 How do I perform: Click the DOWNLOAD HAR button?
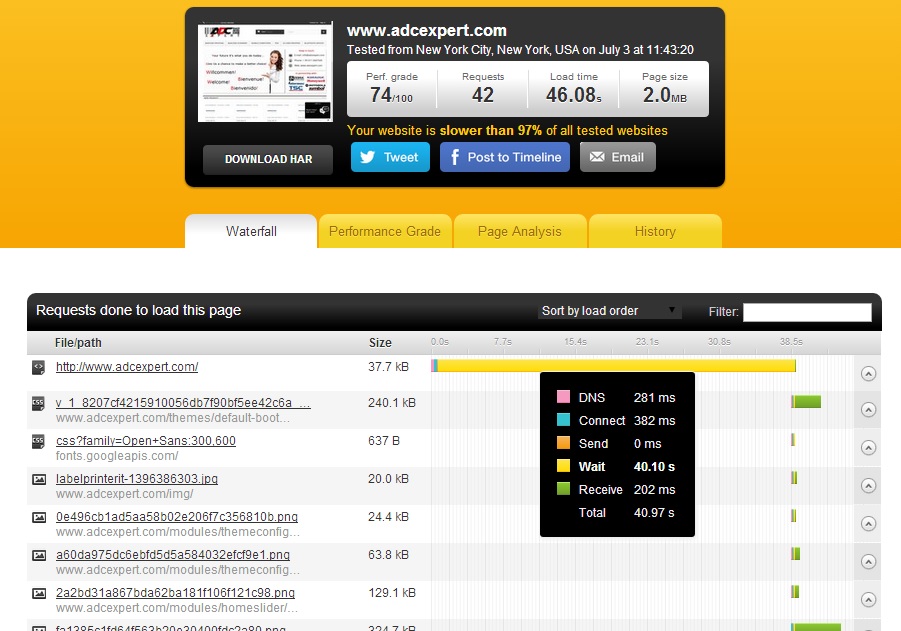pyautogui.click(x=268, y=159)
